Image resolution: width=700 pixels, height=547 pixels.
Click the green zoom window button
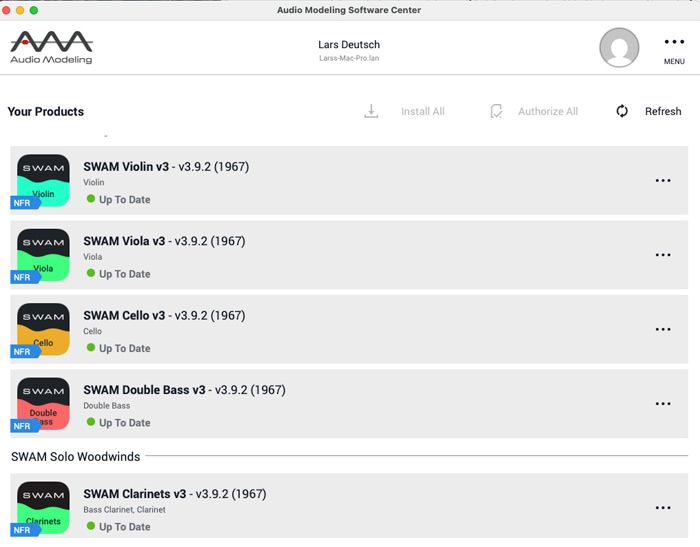33,10
